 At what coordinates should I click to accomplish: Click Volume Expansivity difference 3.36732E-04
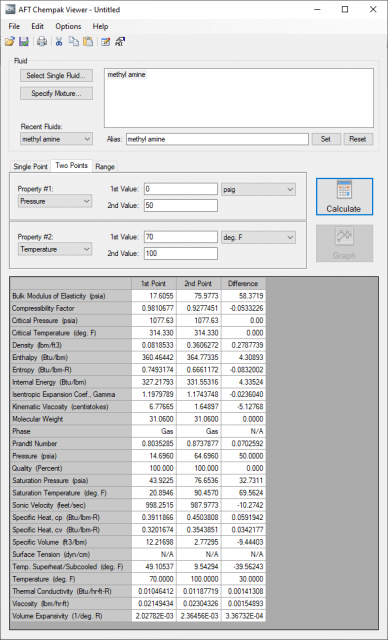tap(244, 616)
